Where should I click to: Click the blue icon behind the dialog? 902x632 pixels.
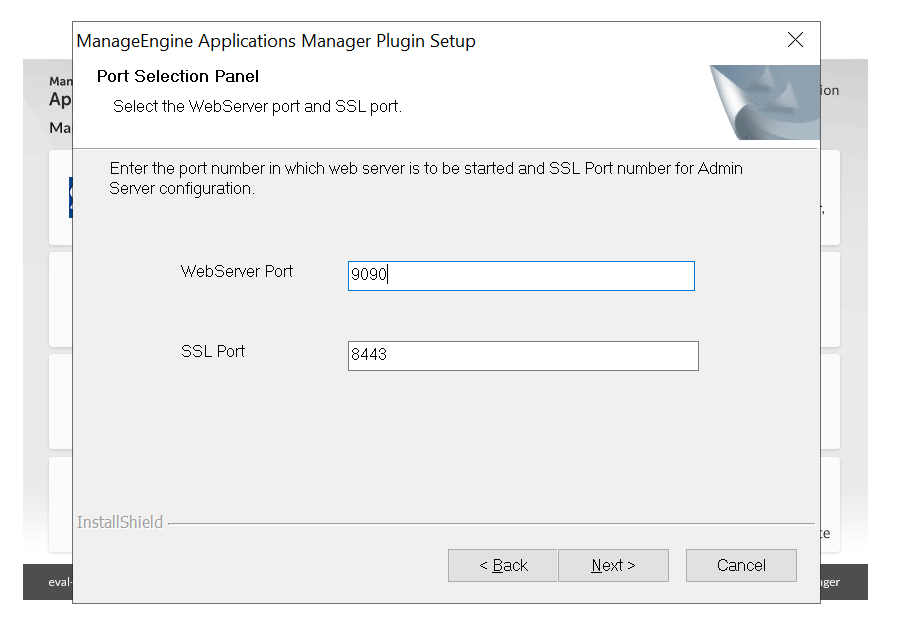70,197
